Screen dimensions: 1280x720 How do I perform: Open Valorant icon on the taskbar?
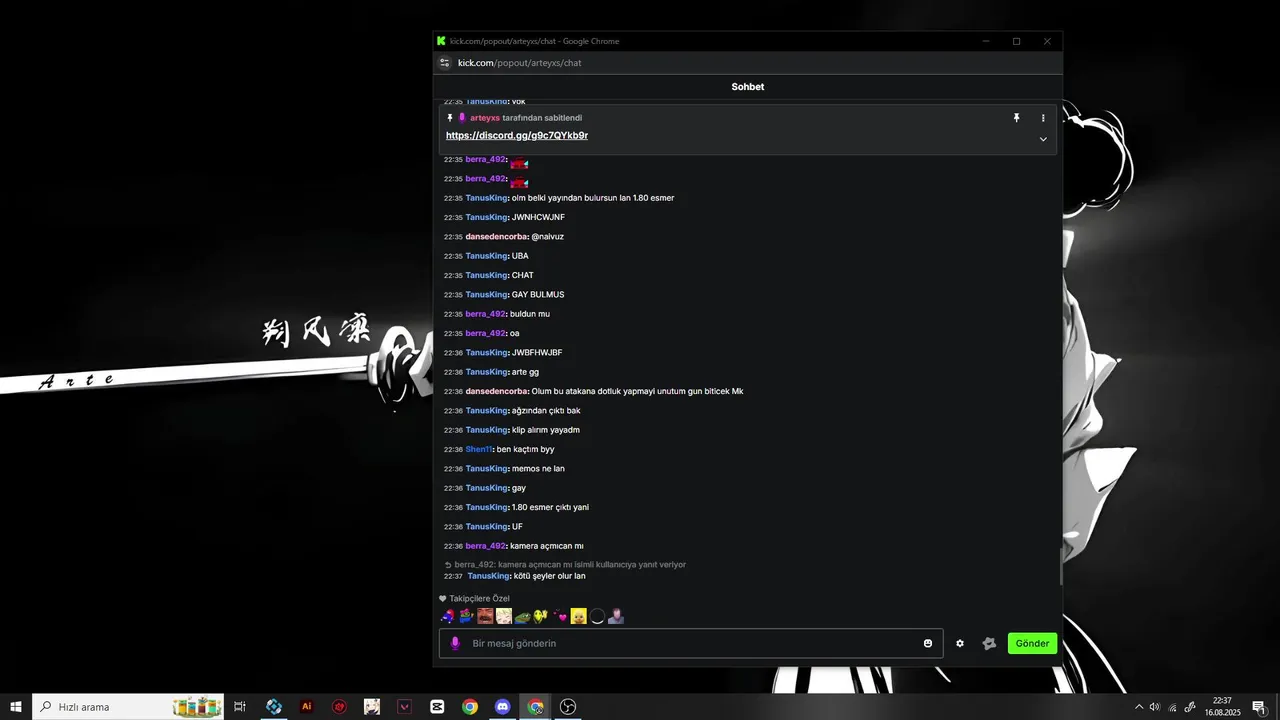click(405, 707)
